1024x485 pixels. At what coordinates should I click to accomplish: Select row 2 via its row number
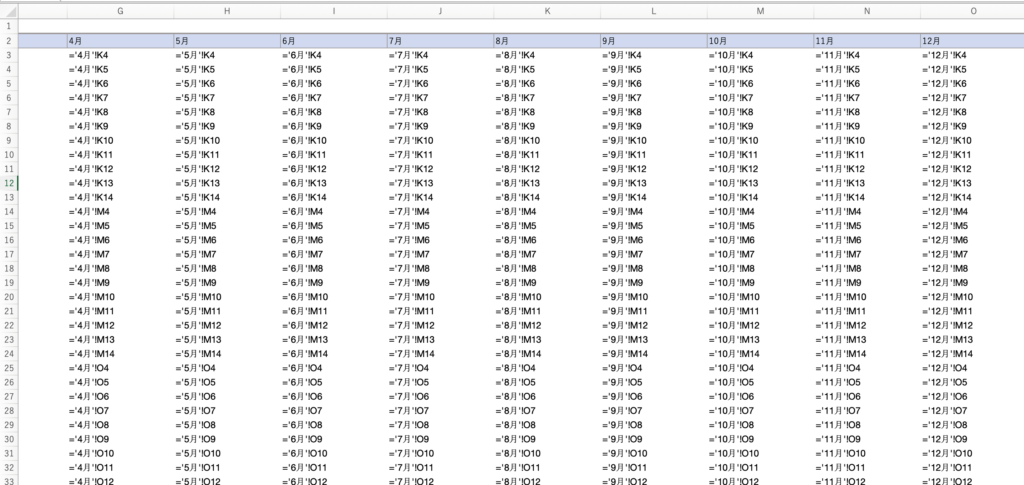click(x=9, y=41)
